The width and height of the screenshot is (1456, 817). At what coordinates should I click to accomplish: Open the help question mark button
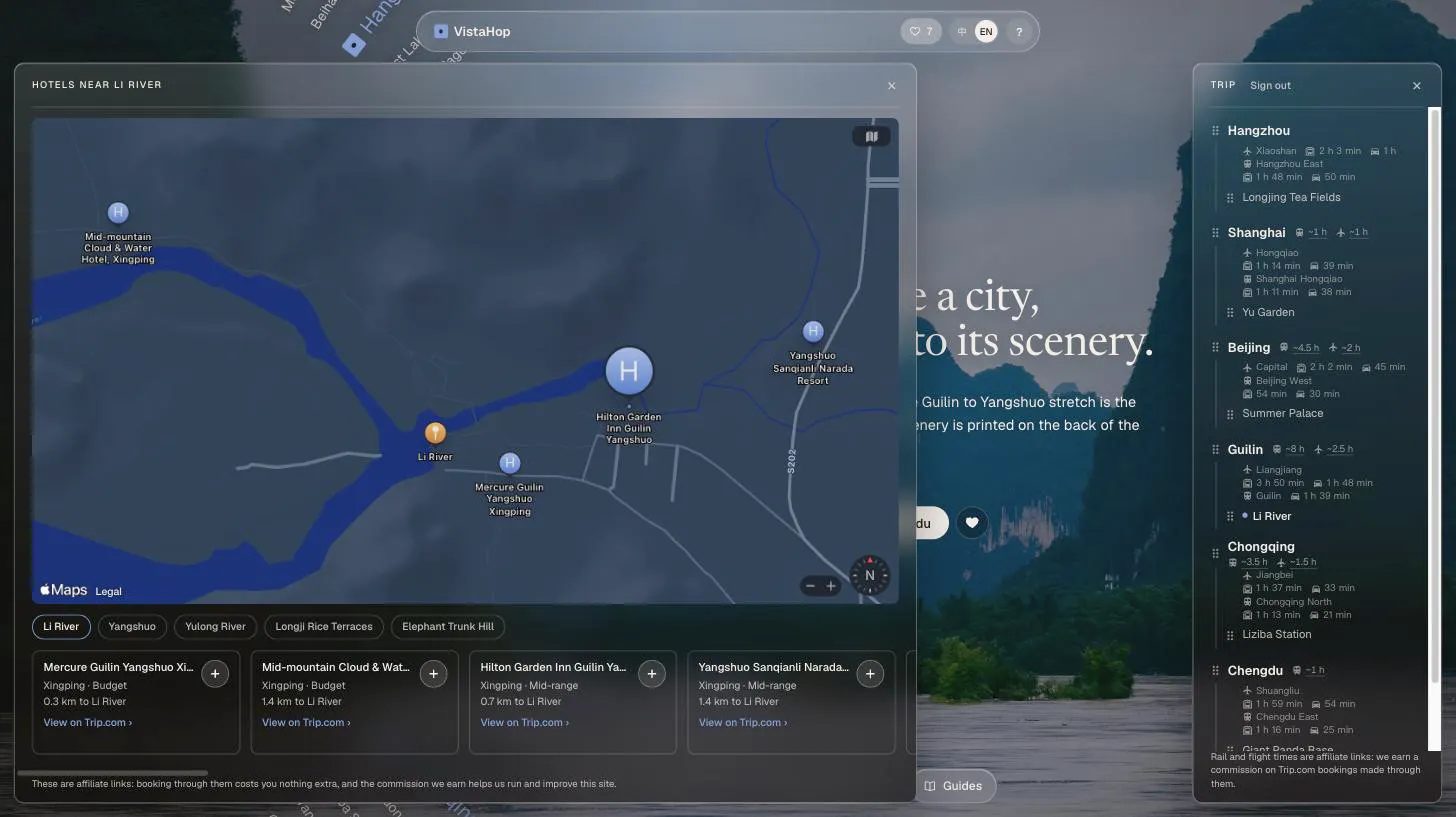[x=1019, y=31]
